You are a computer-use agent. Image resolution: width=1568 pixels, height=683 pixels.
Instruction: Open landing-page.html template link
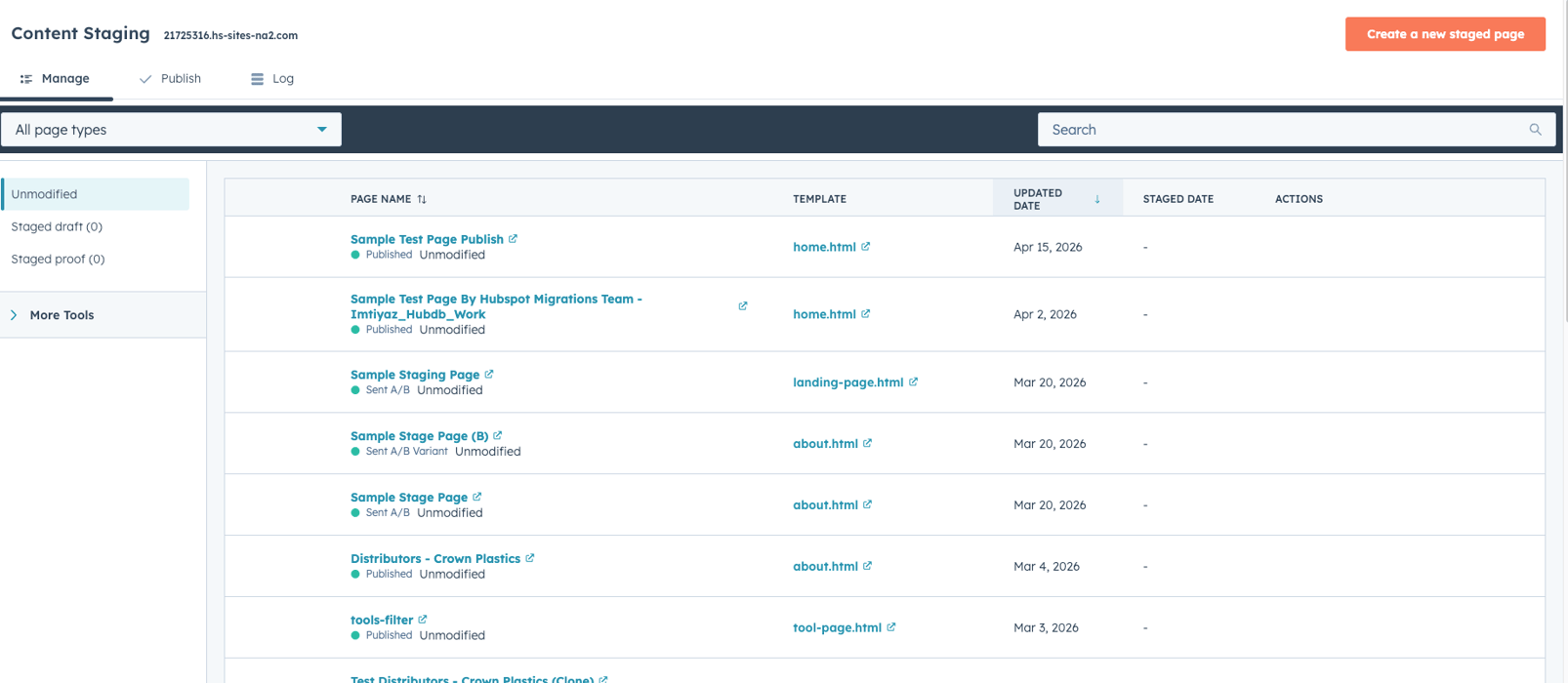pos(848,382)
